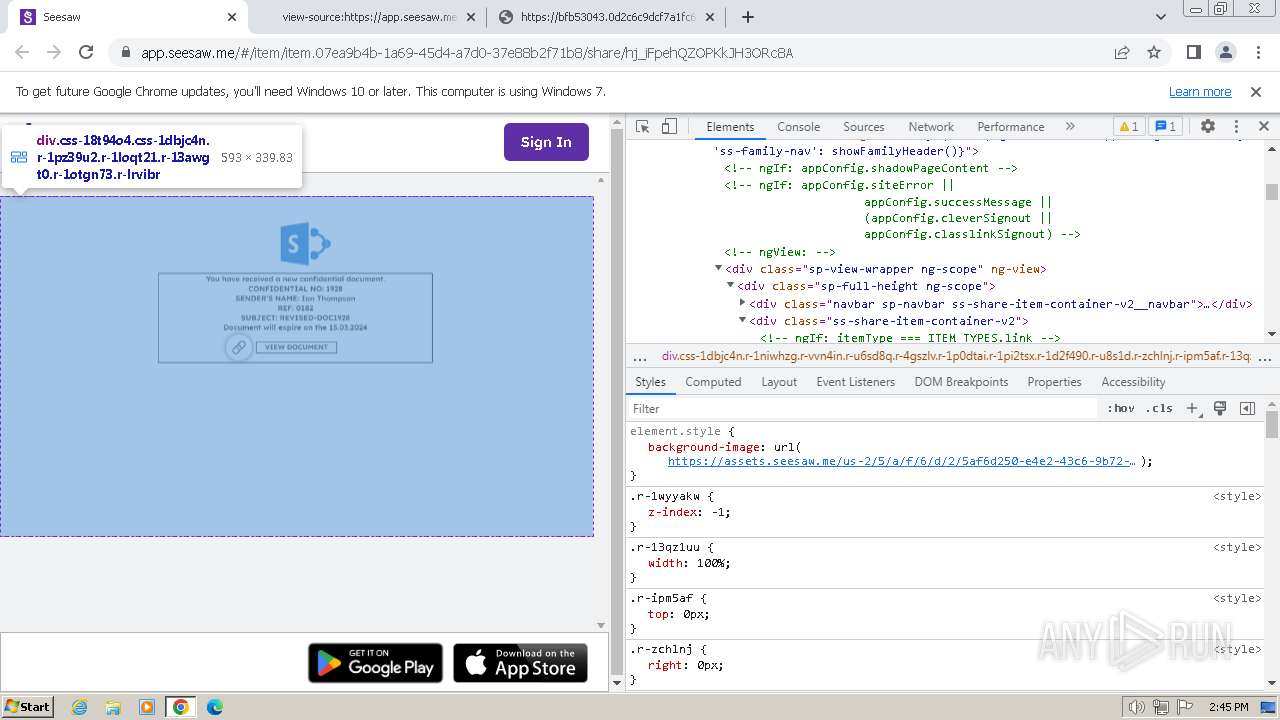Dismiss the Chrome update notification bar

coord(1256,92)
